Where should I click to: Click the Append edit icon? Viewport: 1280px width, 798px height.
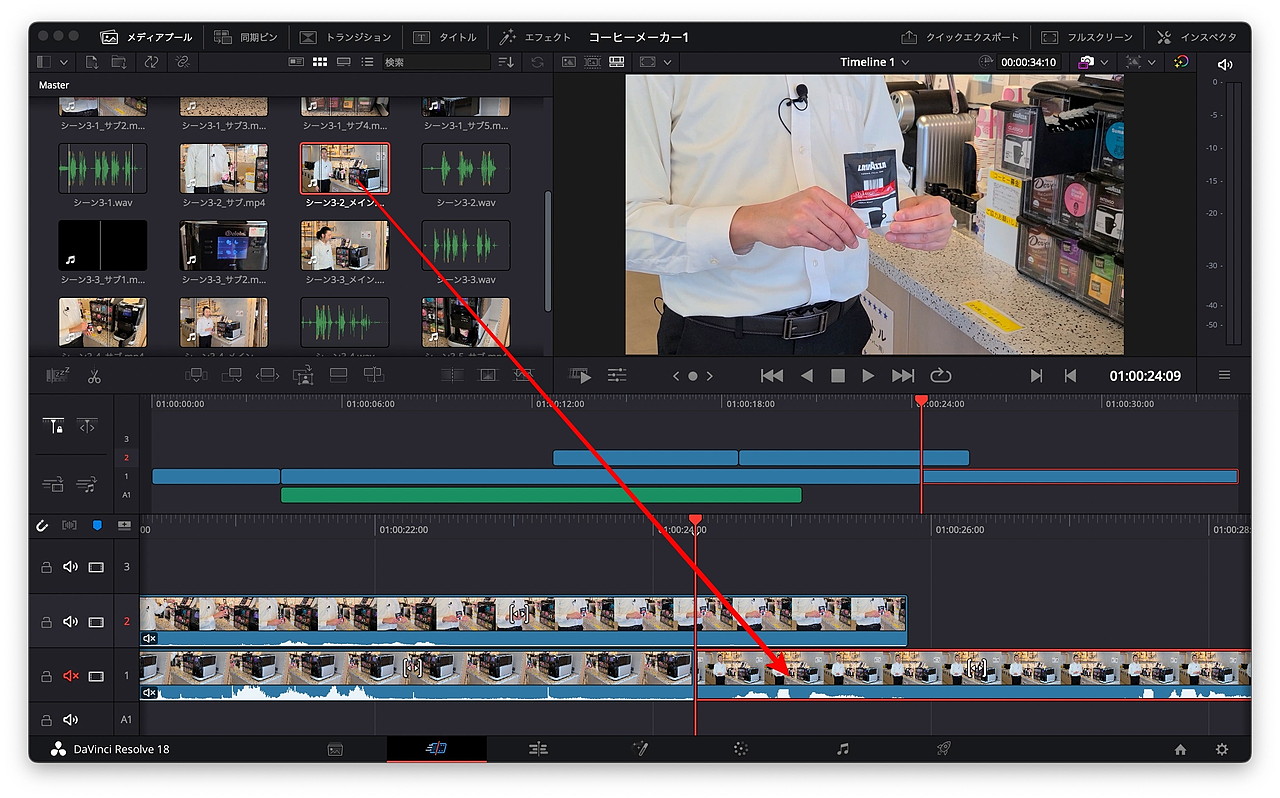(231, 375)
